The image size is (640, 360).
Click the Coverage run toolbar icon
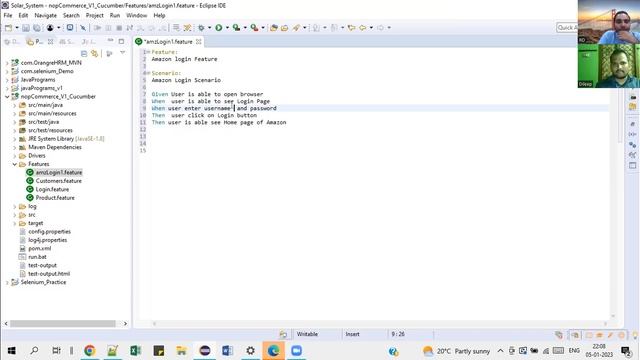click(236, 28)
